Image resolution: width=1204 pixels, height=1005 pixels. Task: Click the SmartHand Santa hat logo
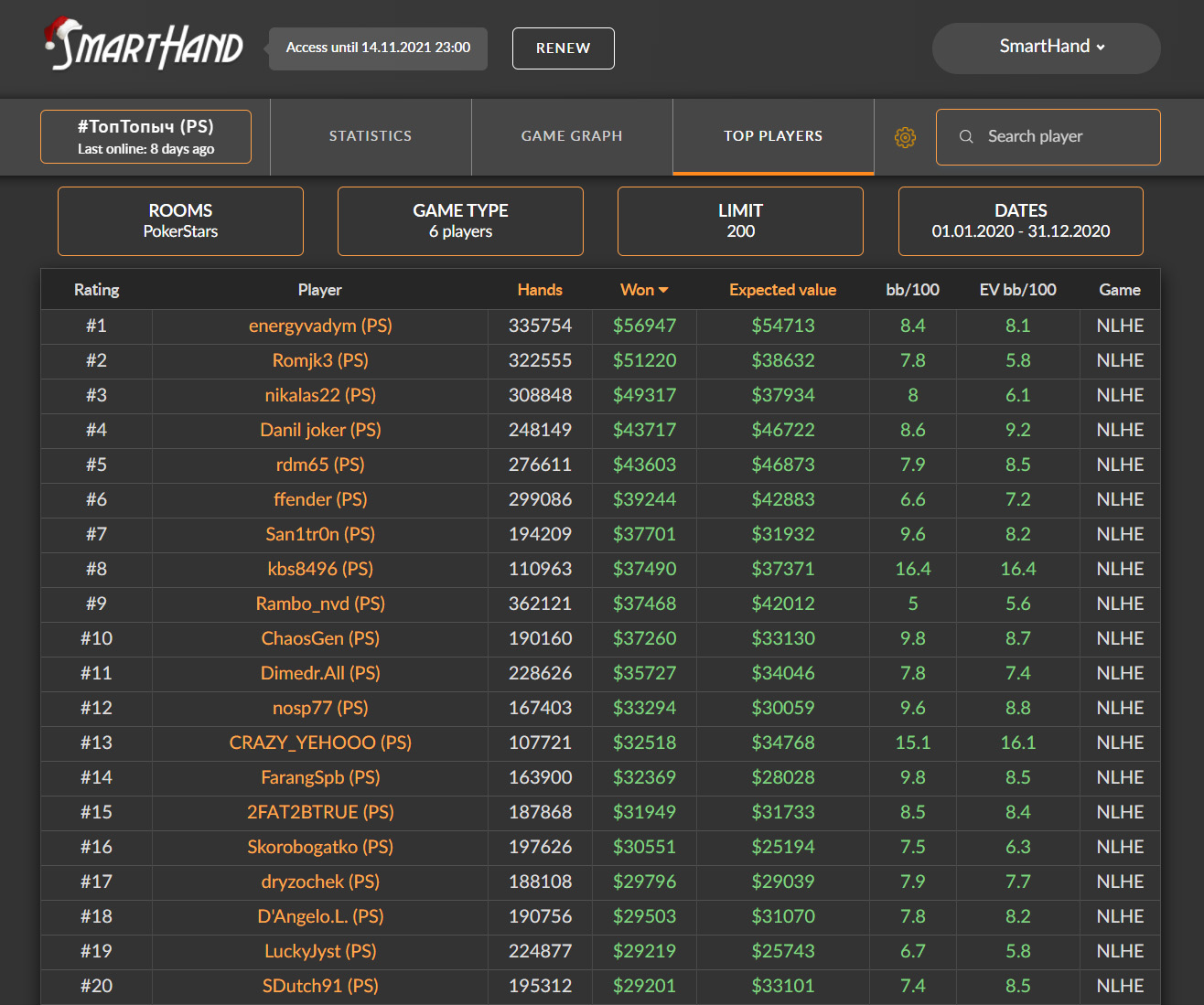(143, 46)
